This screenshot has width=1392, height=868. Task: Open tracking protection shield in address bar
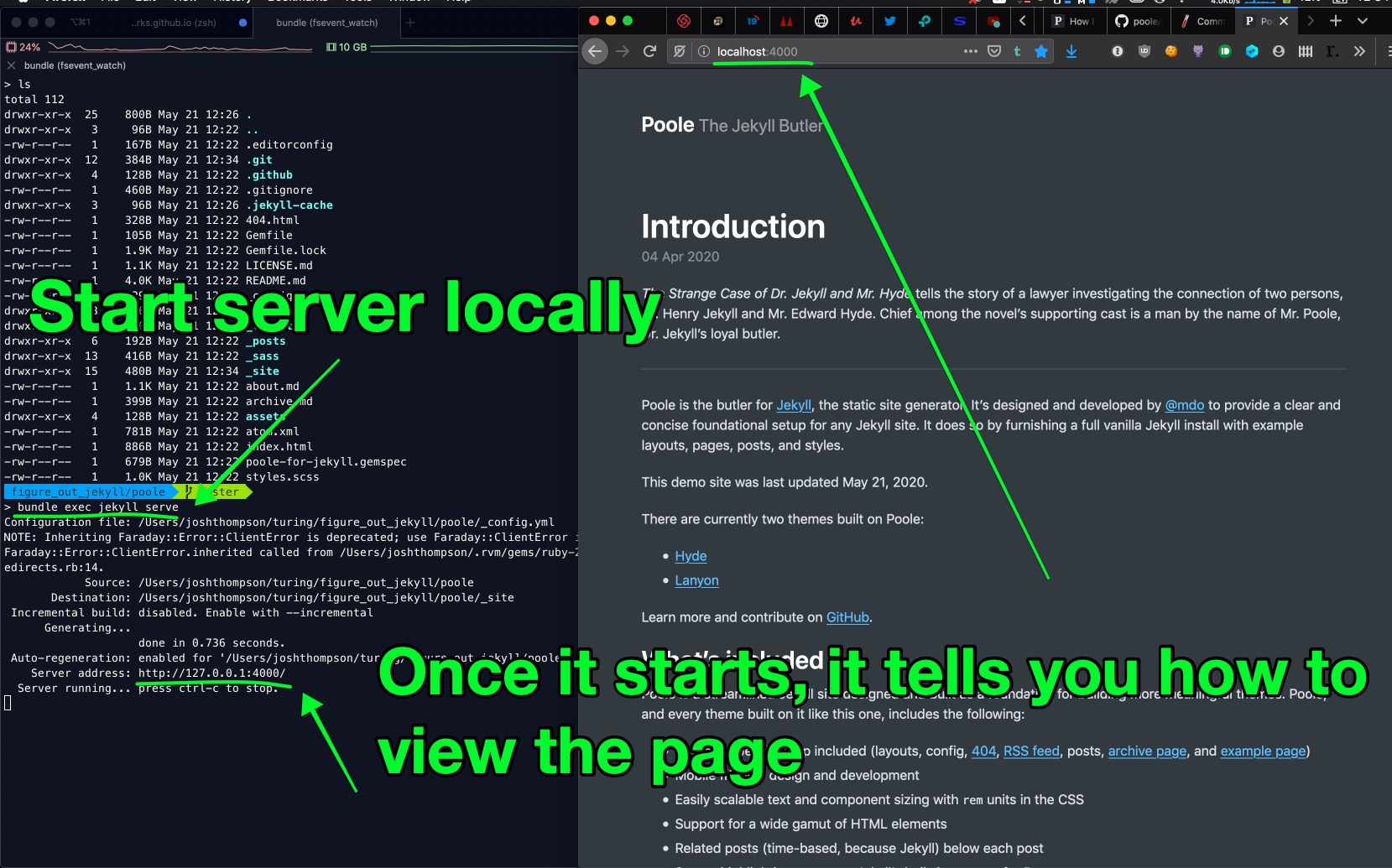coord(680,51)
